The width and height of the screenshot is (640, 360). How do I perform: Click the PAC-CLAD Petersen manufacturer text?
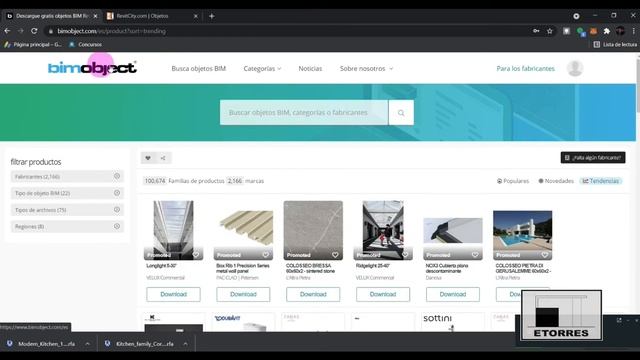(x=237, y=278)
